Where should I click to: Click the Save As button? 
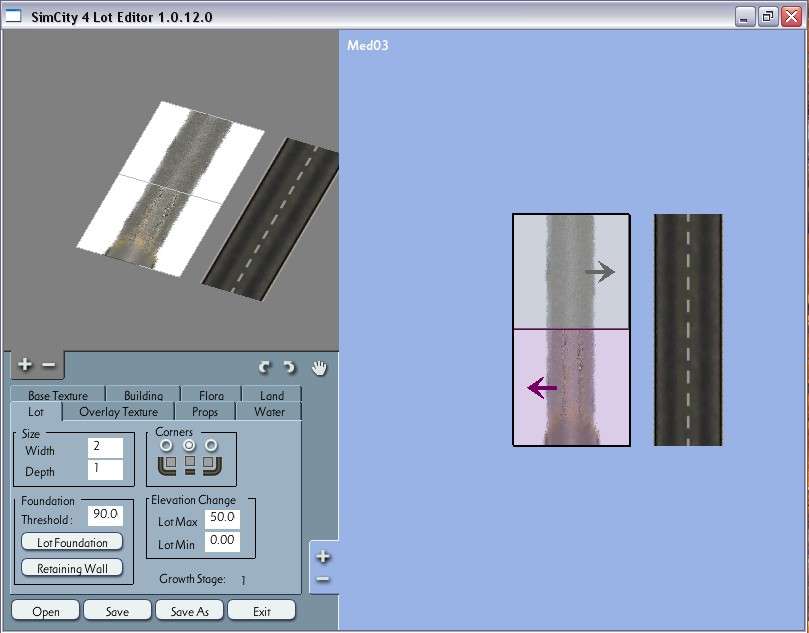pos(189,611)
